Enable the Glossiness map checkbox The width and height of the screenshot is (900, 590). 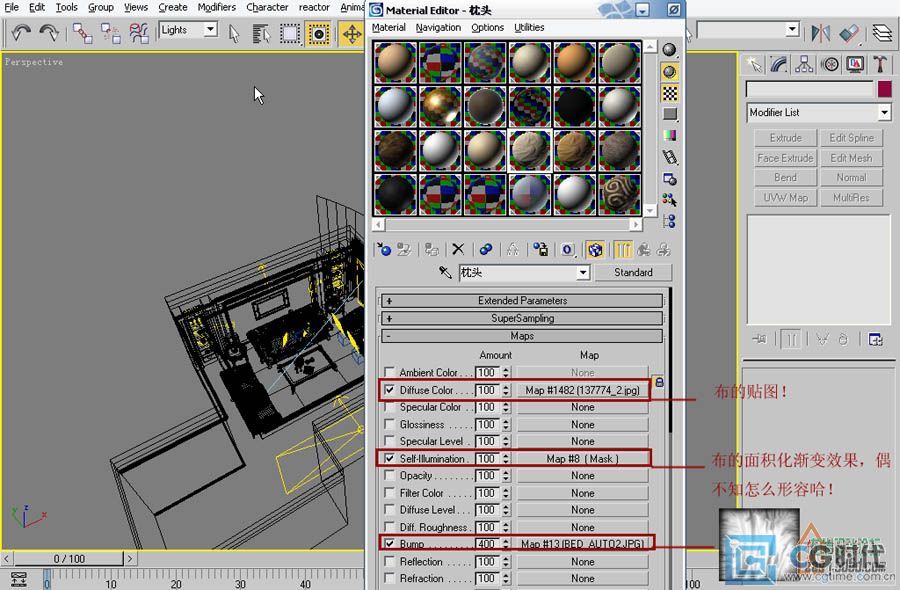(x=389, y=424)
